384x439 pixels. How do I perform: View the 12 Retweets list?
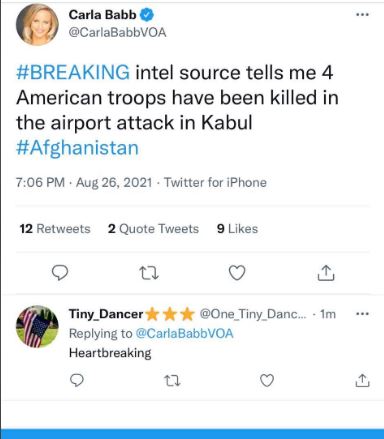pyautogui.click(x=55, y=229)
